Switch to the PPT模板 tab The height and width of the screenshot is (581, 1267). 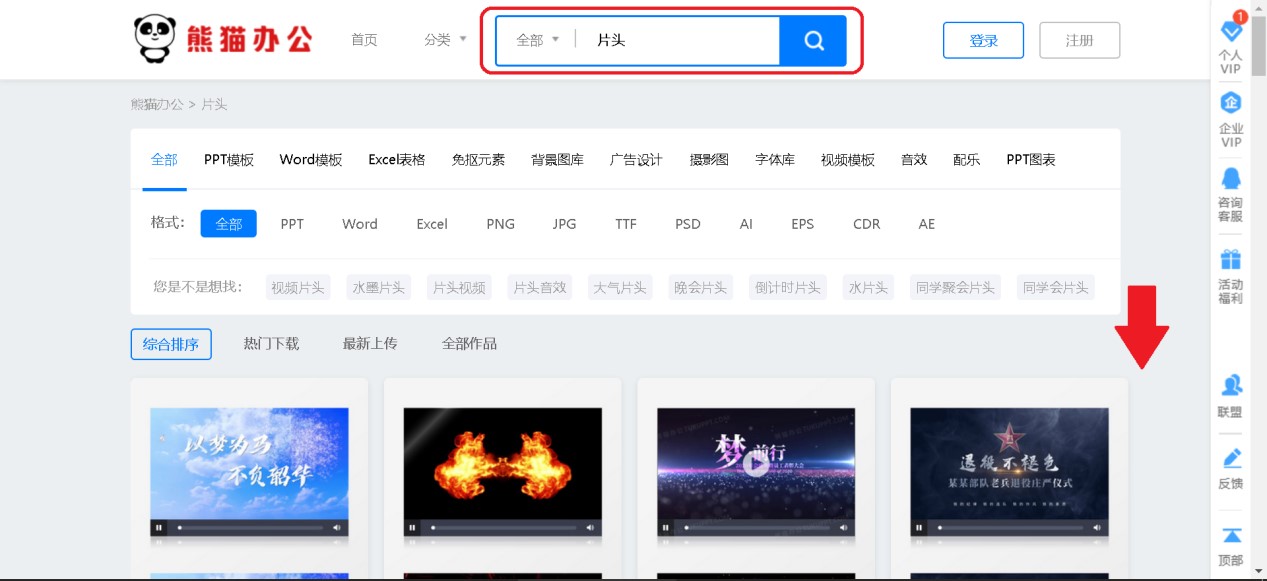coord(229,160)
